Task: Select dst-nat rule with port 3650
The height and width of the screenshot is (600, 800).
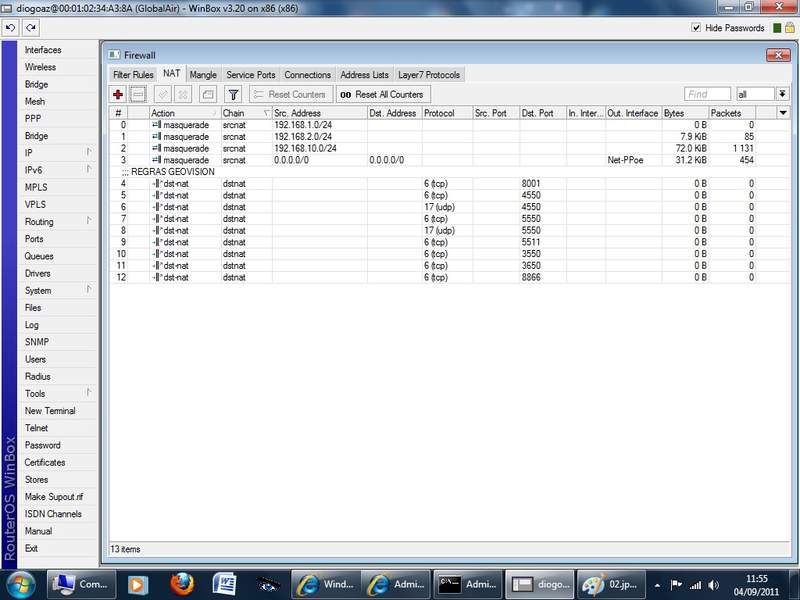Action: 449,265
